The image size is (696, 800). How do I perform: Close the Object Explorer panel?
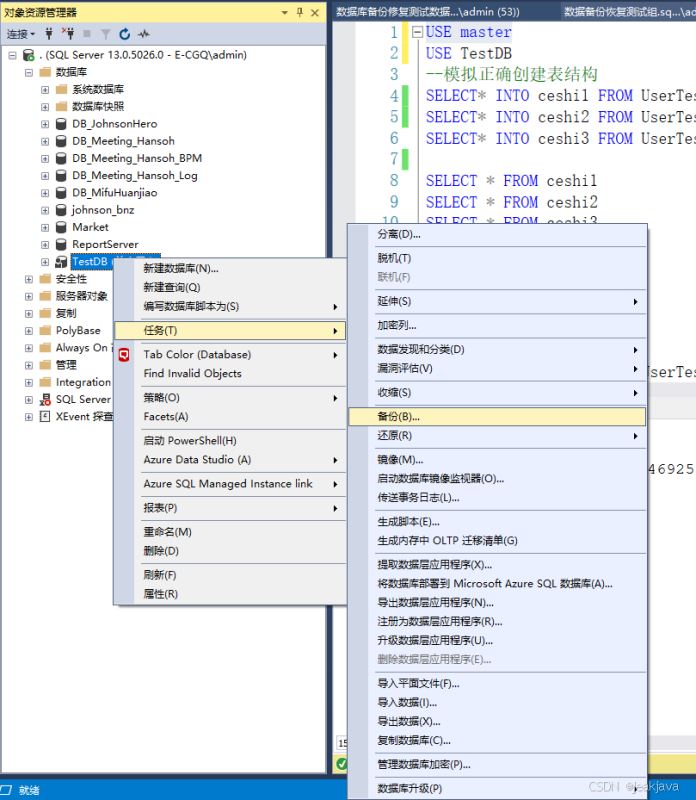click(x=315, y=12)
